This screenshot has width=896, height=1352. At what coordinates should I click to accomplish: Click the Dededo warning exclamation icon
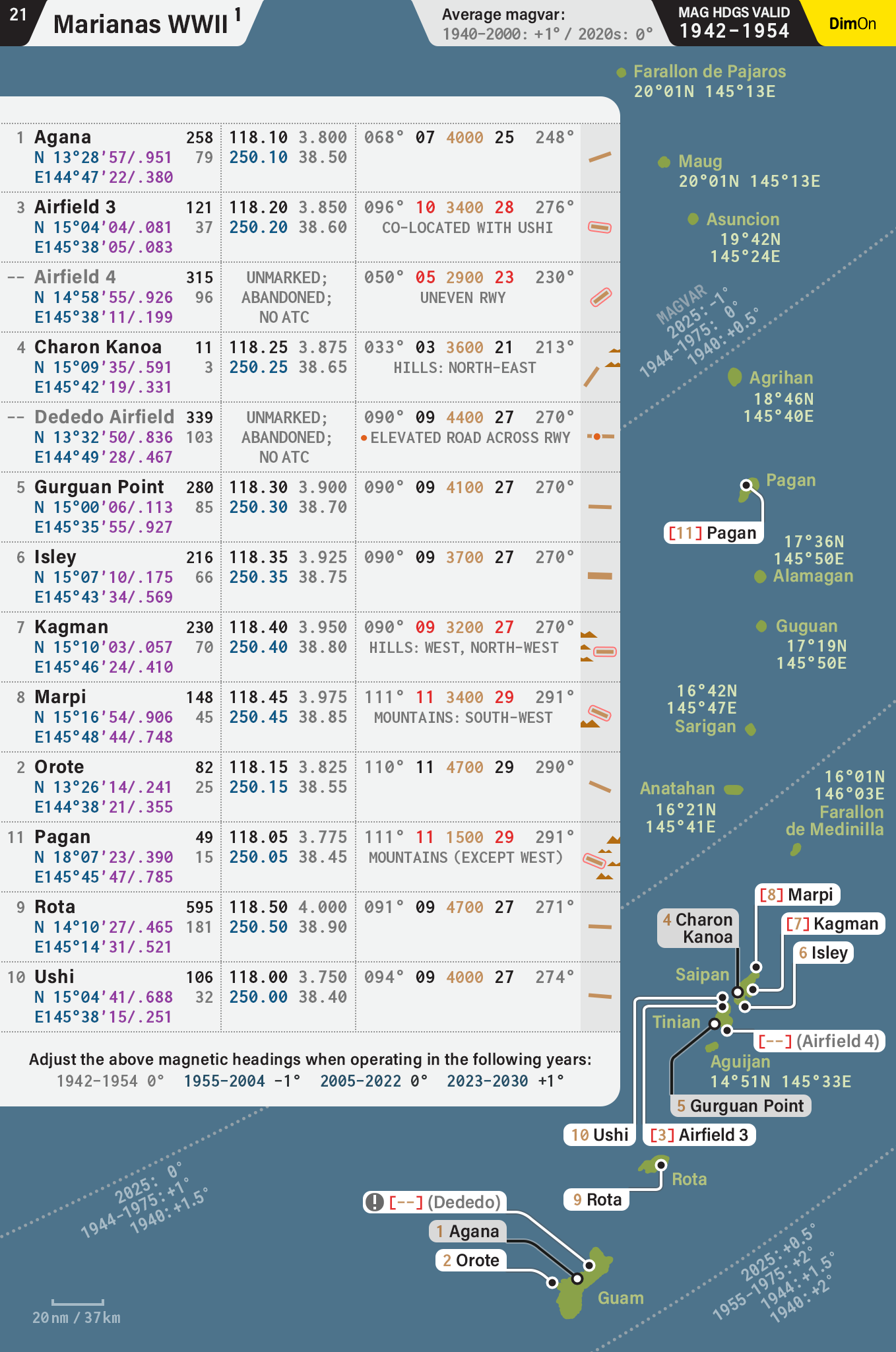coord(375,1202)
